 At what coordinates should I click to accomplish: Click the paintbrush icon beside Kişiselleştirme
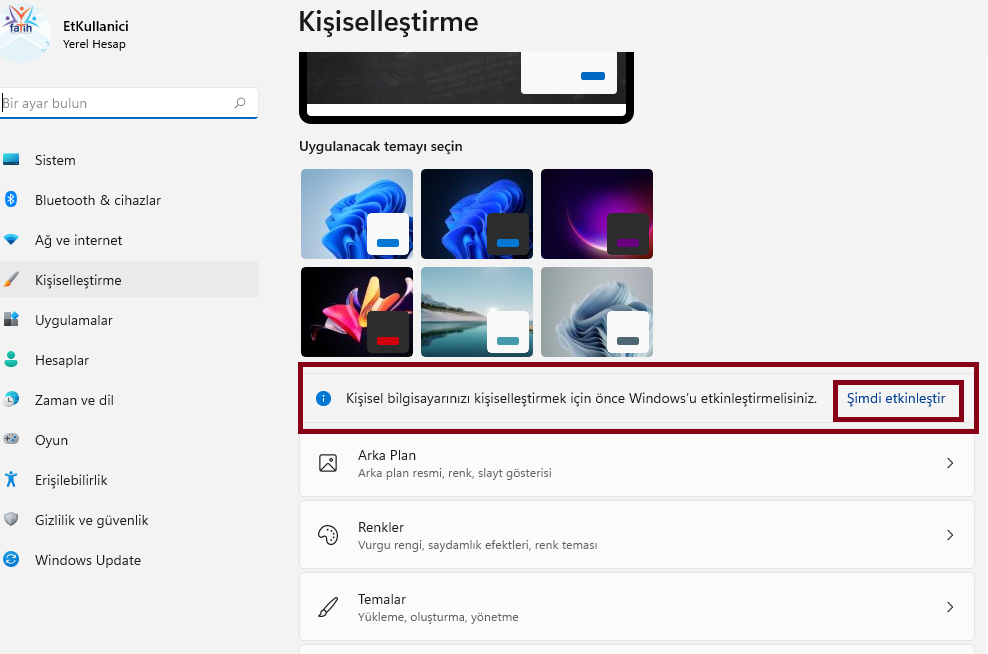[x=11, y=280]
